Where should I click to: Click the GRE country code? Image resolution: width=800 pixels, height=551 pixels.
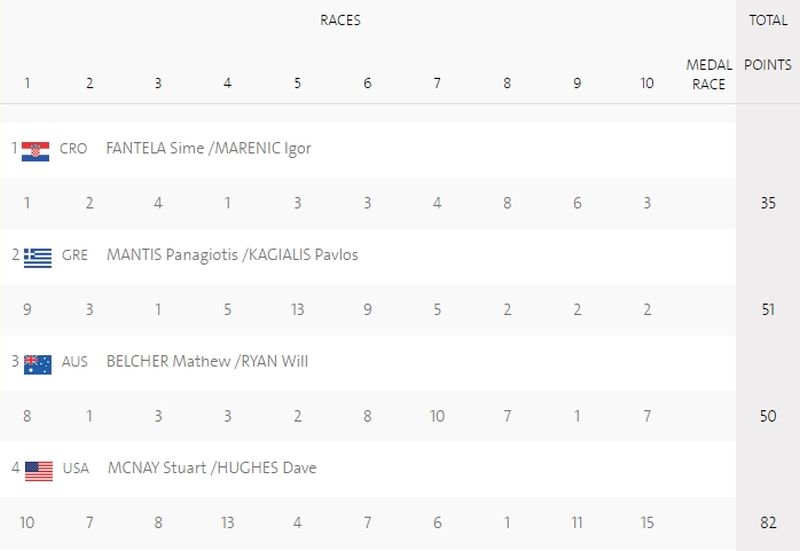(x=74, y=256)
